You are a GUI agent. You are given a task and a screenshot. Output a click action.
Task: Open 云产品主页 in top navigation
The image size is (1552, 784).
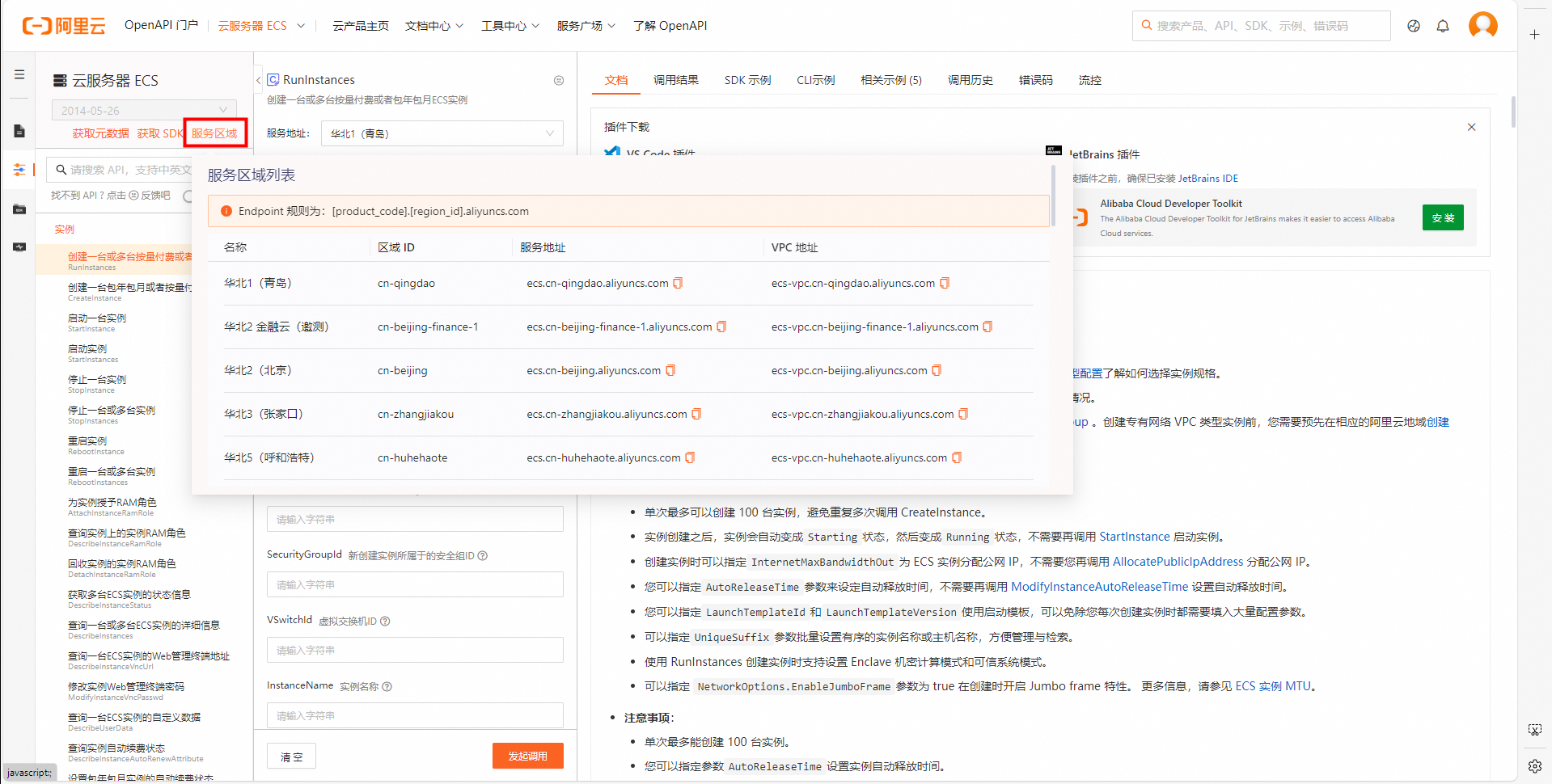tap(361, 26)
